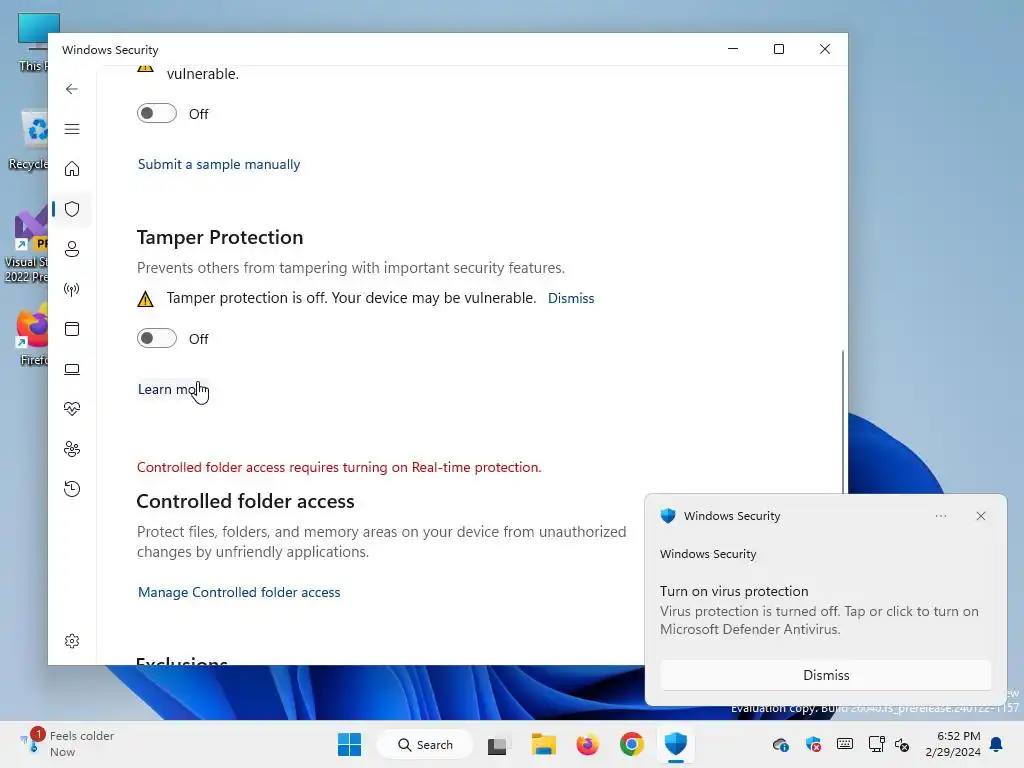Click red Controlled folder access requirement message
Screen dimensions: 1024x768
(x=339, y=467)
